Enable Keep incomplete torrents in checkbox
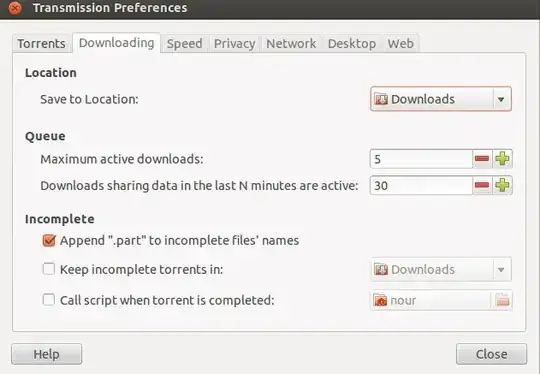Screen dimensions: 540x374 (x=49, y=269)
